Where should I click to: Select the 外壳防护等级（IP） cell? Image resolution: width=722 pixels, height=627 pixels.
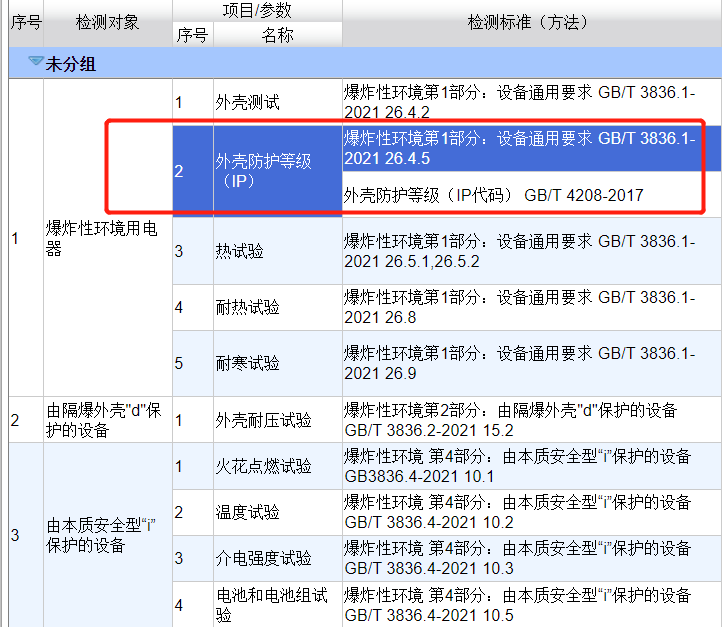tap(278, 171)
